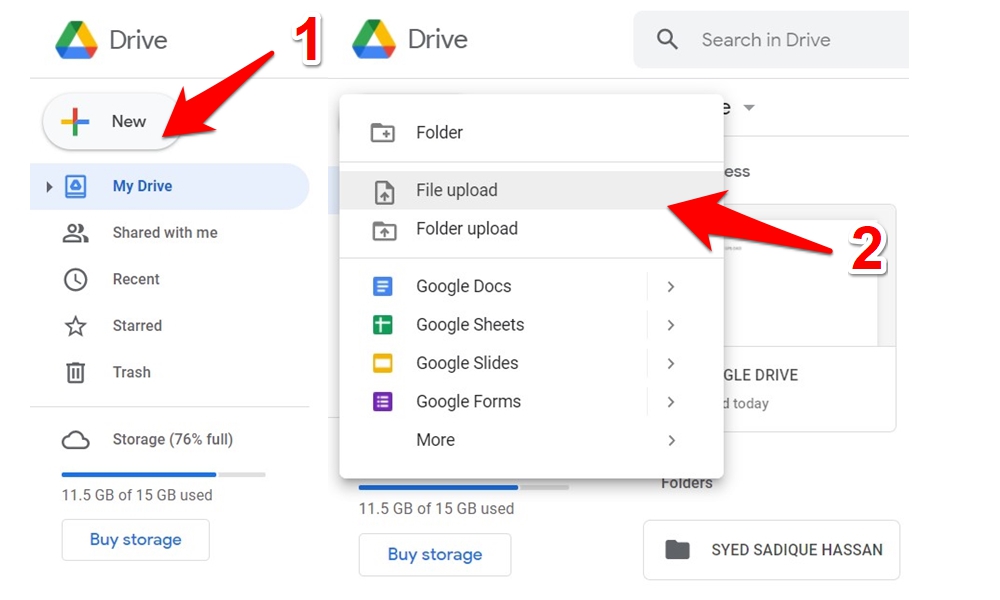
Task: Click the Google Sheets icon
Action: pos(383,325)
